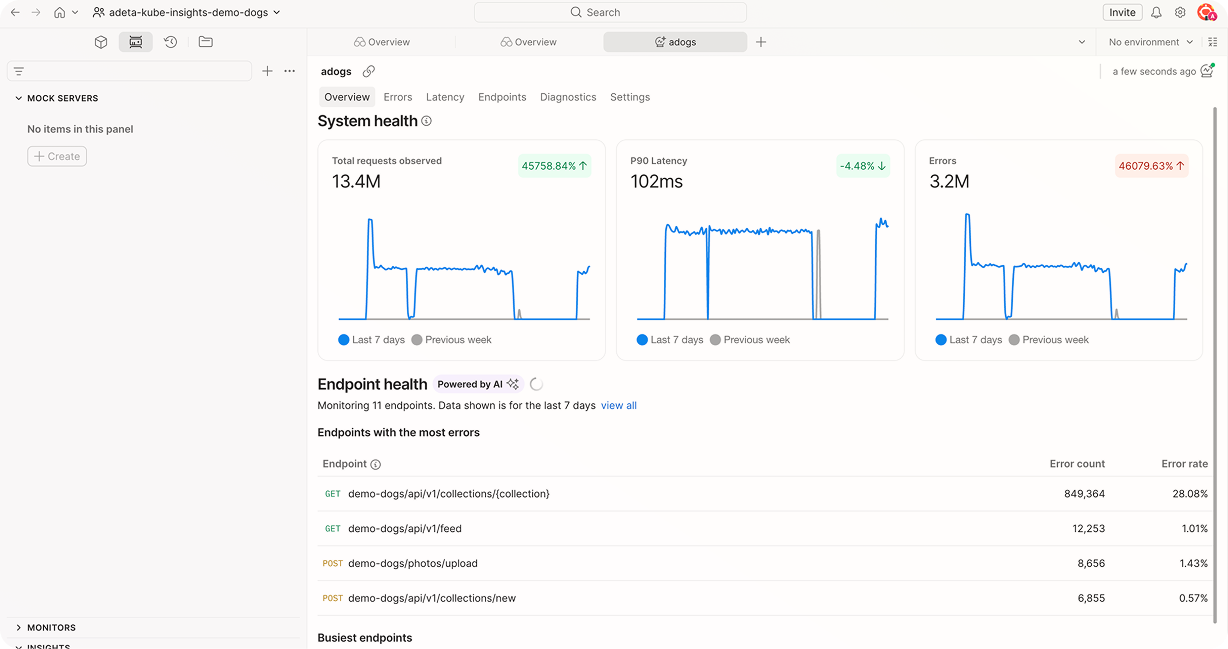Image resolution: width=1228 pixels, height=649 pixels.
Task: Click the sync status icon beside a few seconds ago
Action: click(x=1206, y=71)
